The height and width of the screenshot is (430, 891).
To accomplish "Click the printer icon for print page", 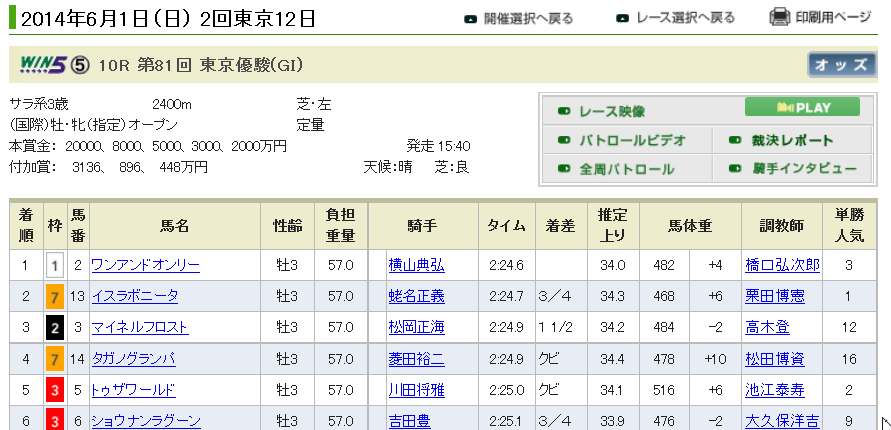I will click(x=781, y=18).
